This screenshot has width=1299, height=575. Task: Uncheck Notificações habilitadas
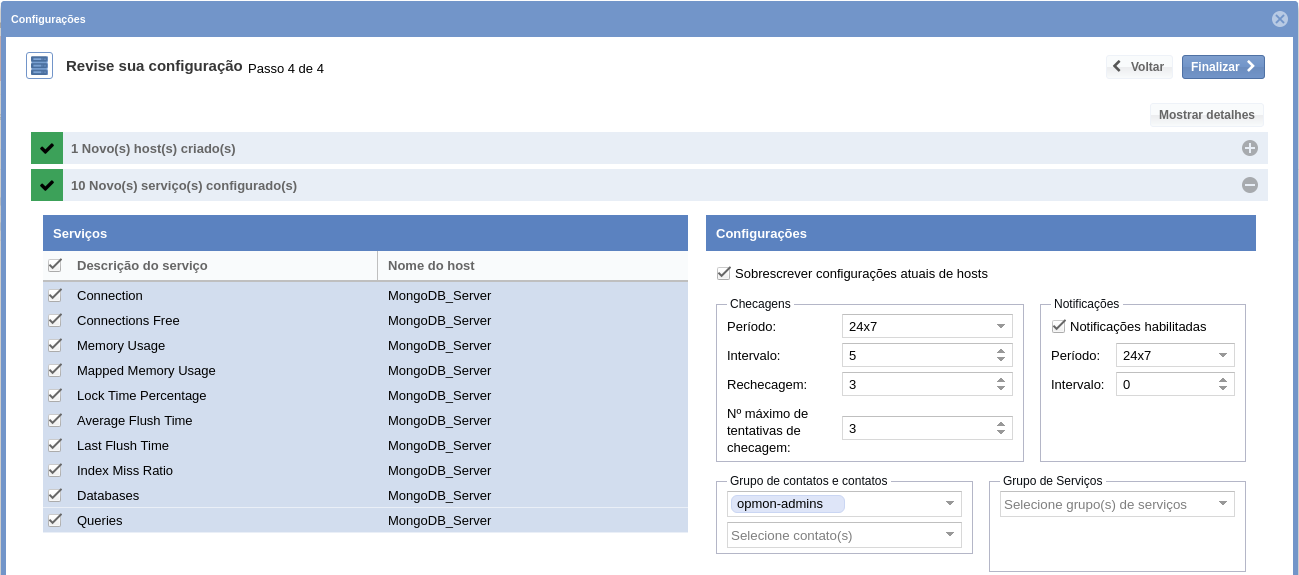(x=1058, y=326)
